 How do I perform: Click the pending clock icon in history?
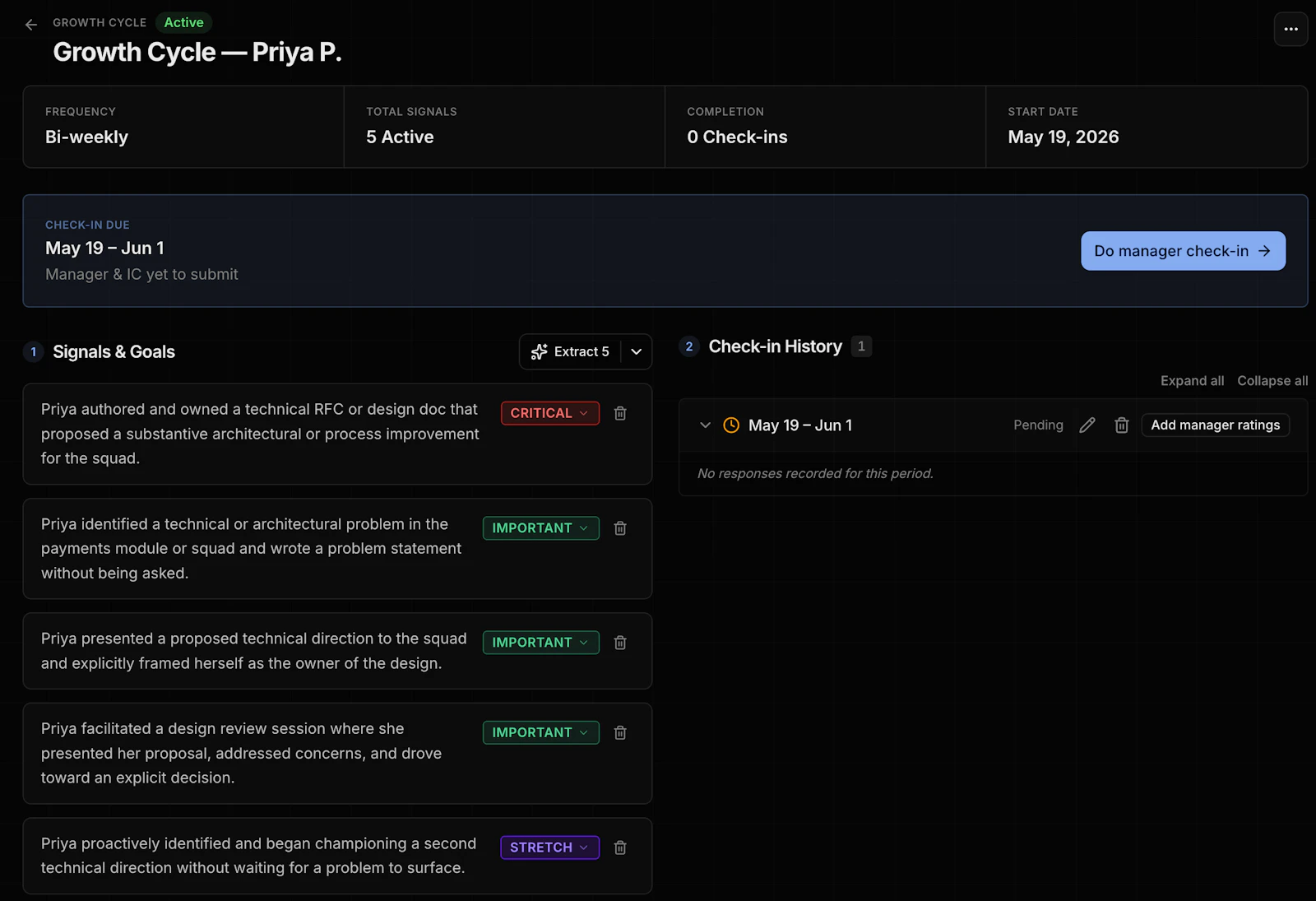731,425
